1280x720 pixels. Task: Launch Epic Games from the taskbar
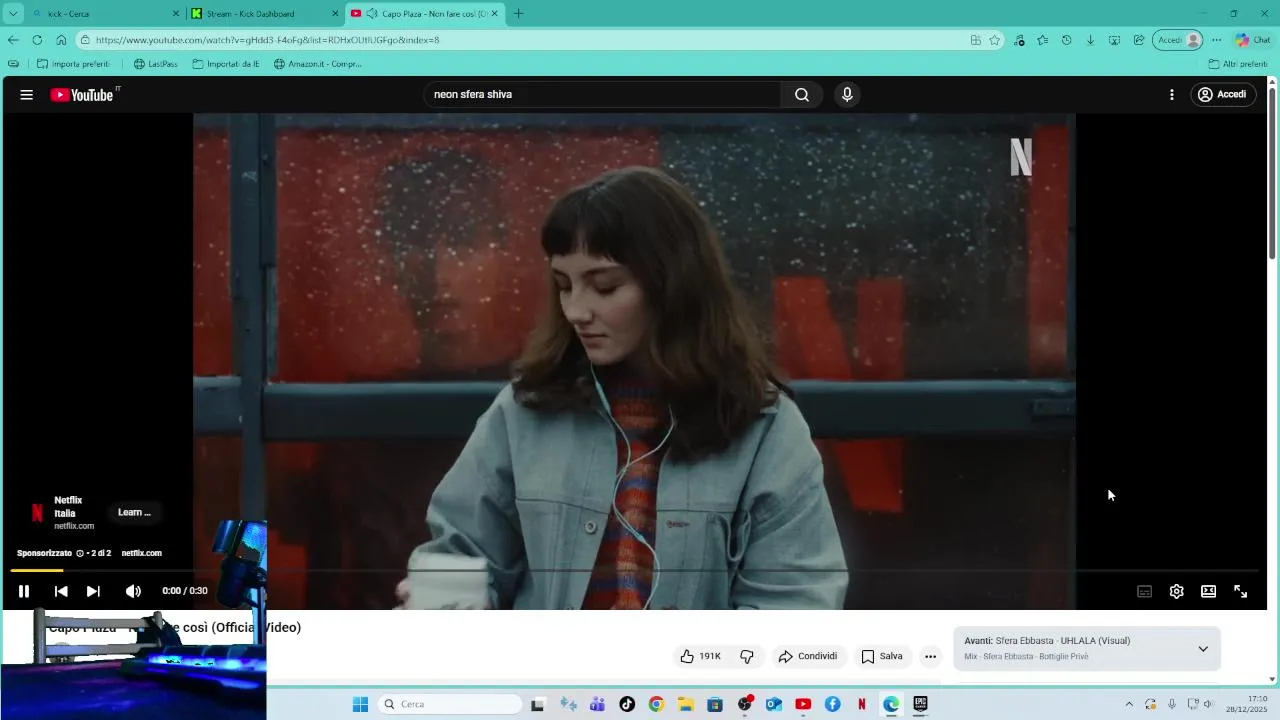coord(920,704)
